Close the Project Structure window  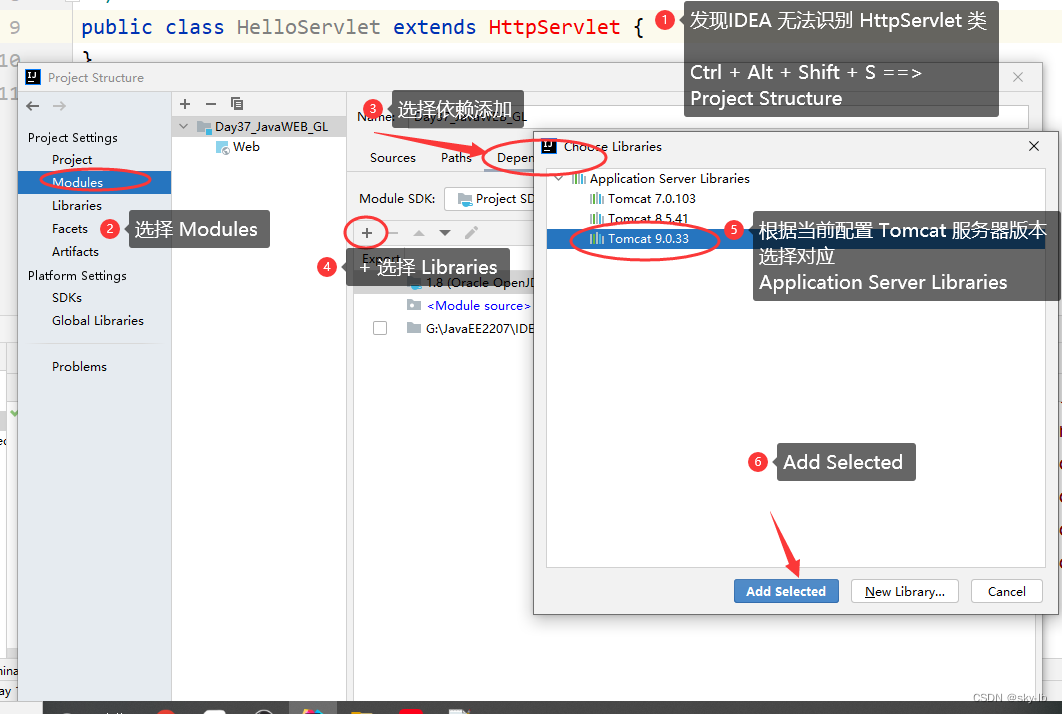point(1017,77)
